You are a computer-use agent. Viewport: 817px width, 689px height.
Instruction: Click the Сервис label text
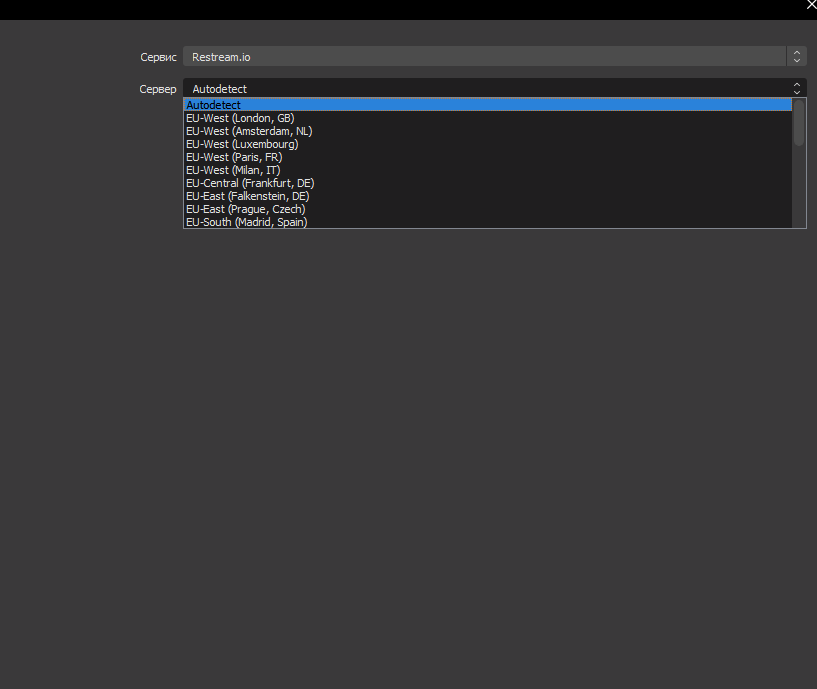point(158,57)
